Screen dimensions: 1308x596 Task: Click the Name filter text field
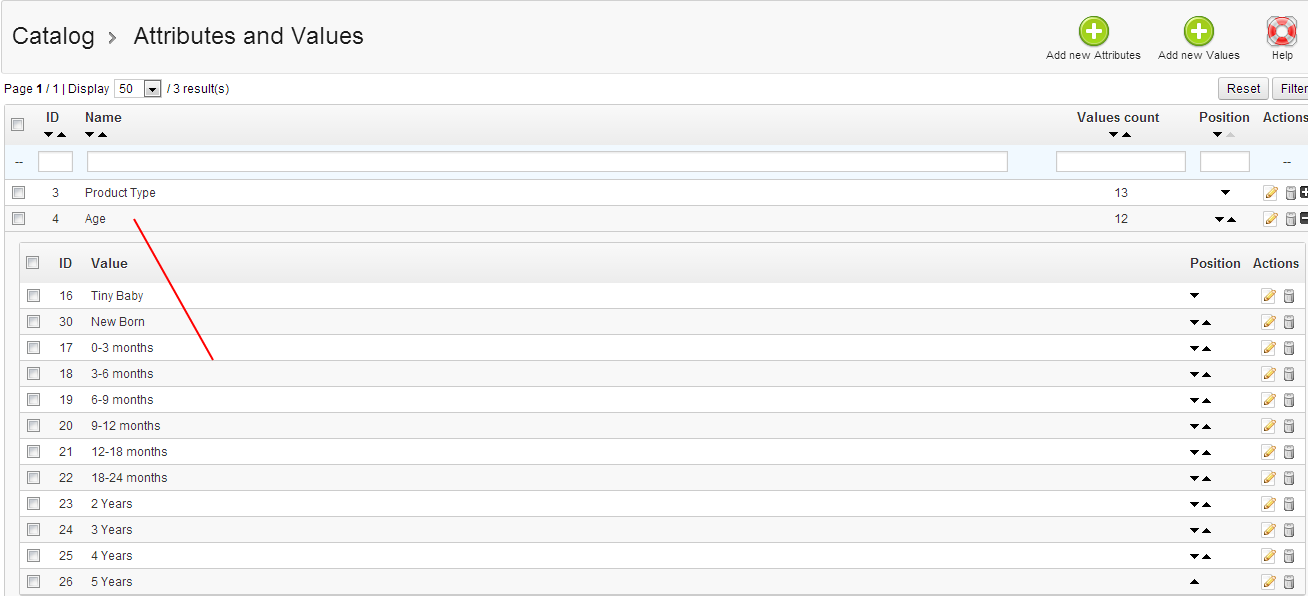click(x=547, y=162)
